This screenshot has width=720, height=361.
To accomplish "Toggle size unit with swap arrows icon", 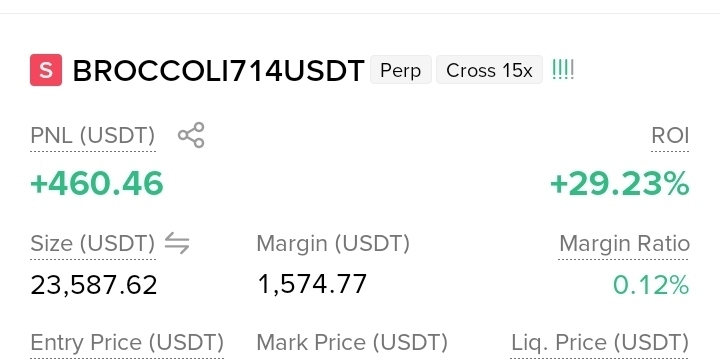I will [x=177, y=243].
